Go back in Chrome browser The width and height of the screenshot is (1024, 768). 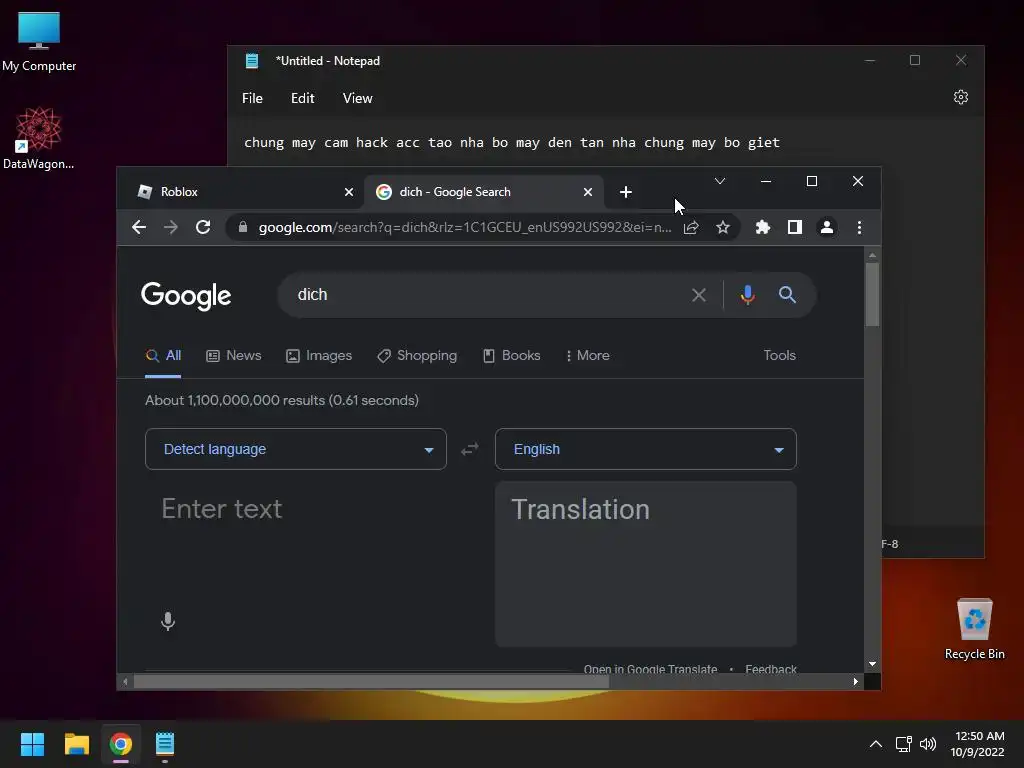[x=138, y=227]
